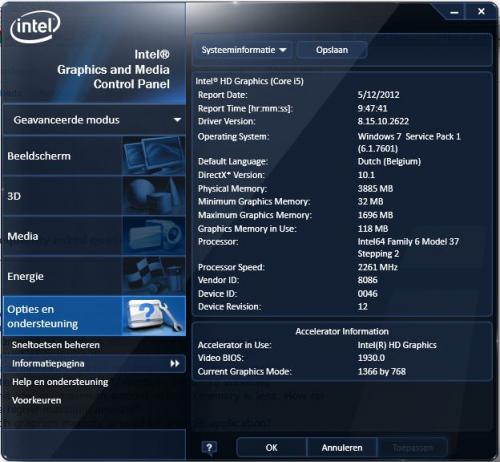Click the Opties en ondersteuning wrench icon
This screenshot has width=500, height=462.
154,316
